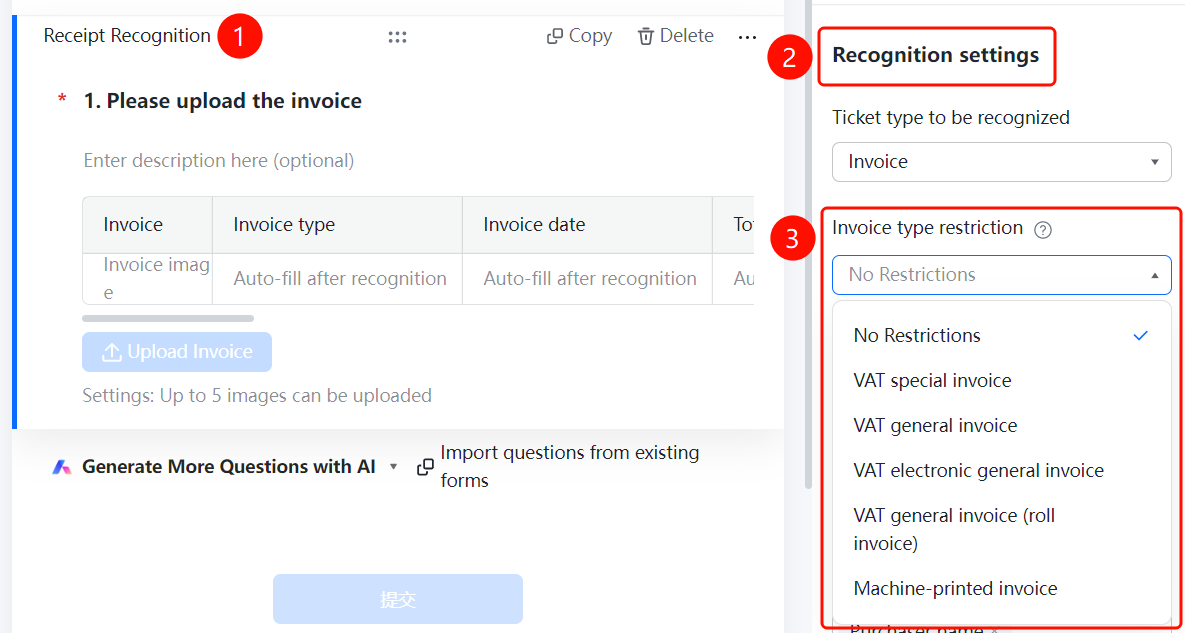Click the 提交 submit button
Viewport: 1185px width, 633px height.
click(398, 599)
